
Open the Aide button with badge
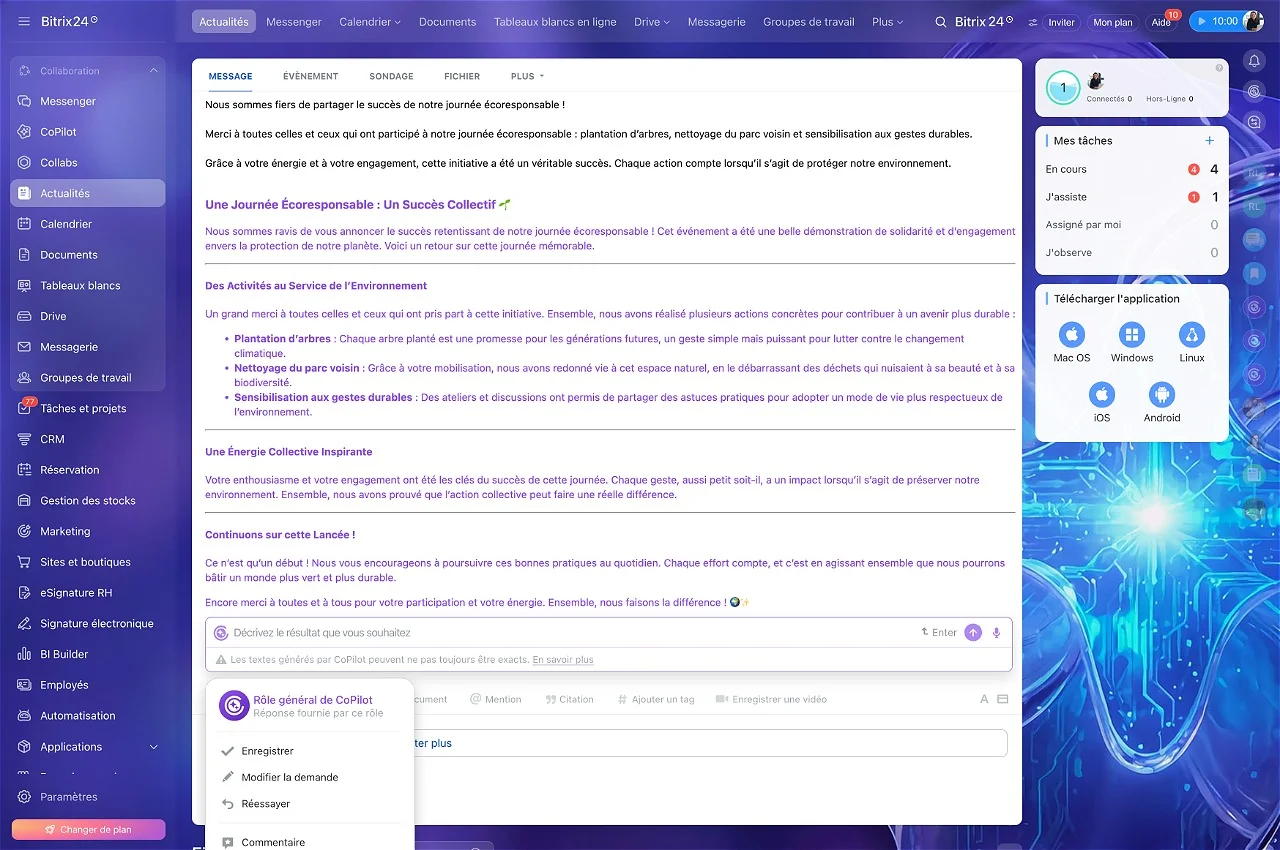pyautogui.click(x=1161, y=22)
